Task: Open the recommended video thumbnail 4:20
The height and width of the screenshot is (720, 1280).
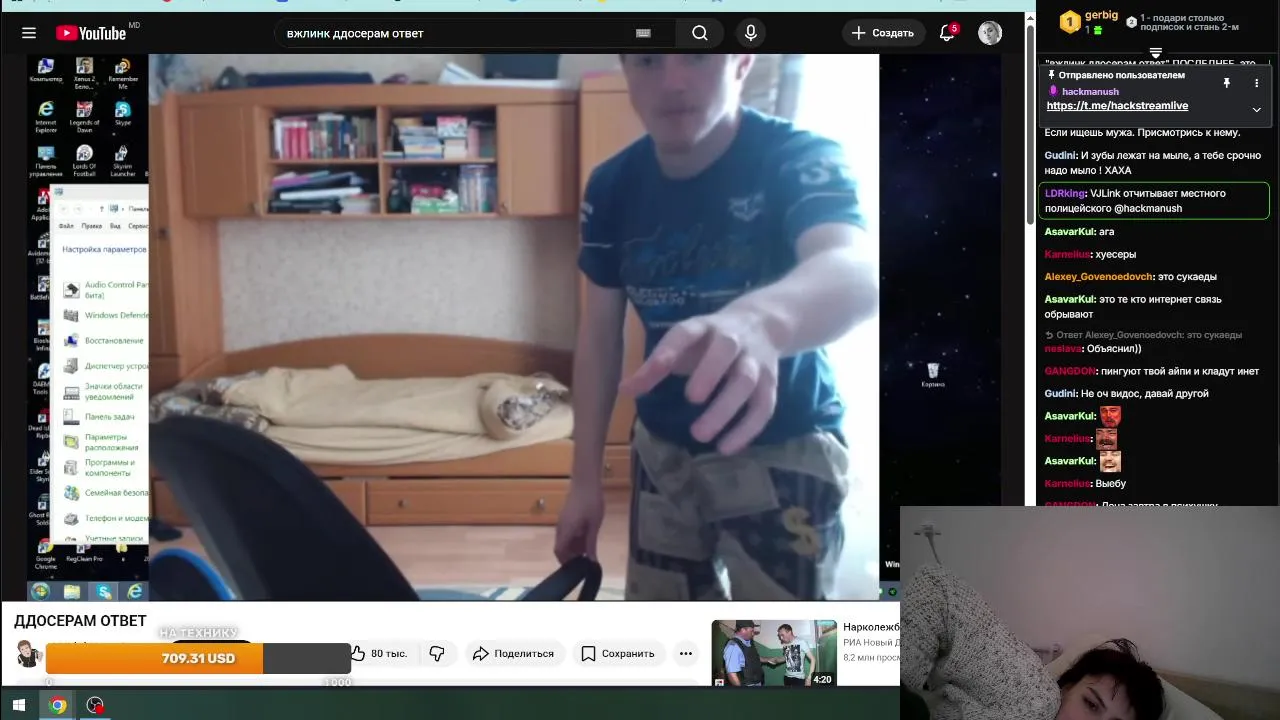Action: point(774,653)
